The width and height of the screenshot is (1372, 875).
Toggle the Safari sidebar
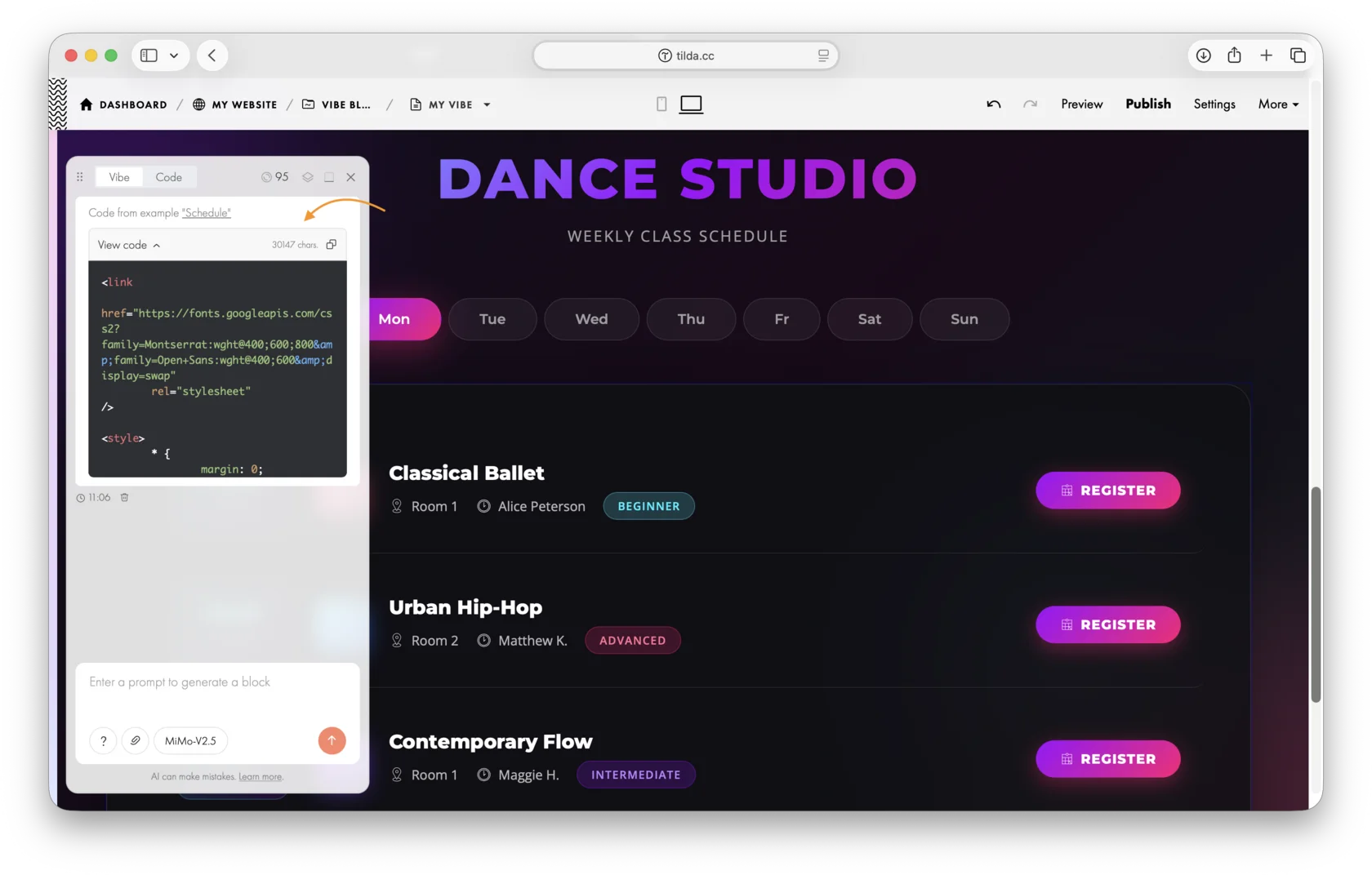click(149, 56)
